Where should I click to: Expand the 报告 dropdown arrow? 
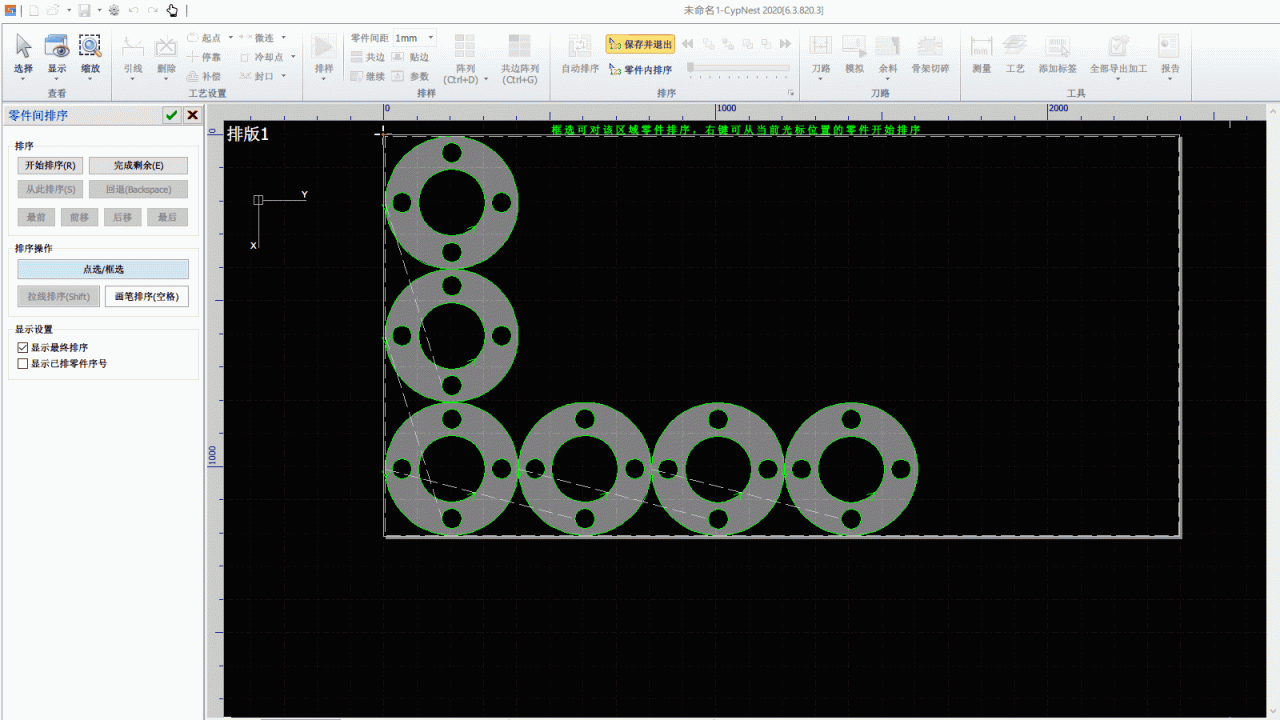tap(1169, 79)
